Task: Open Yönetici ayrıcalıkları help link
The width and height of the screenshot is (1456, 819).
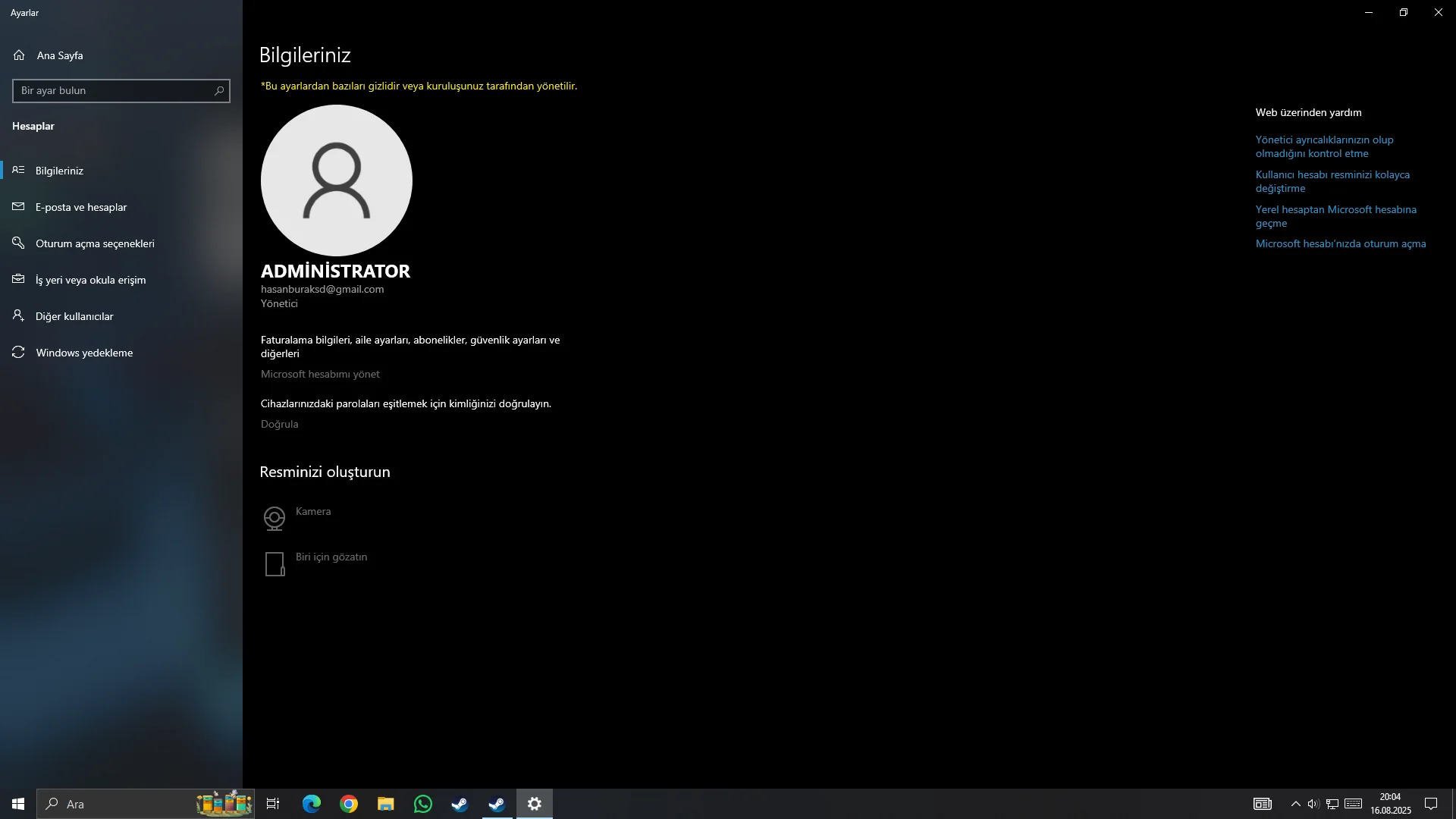Action: [1324, 146]
